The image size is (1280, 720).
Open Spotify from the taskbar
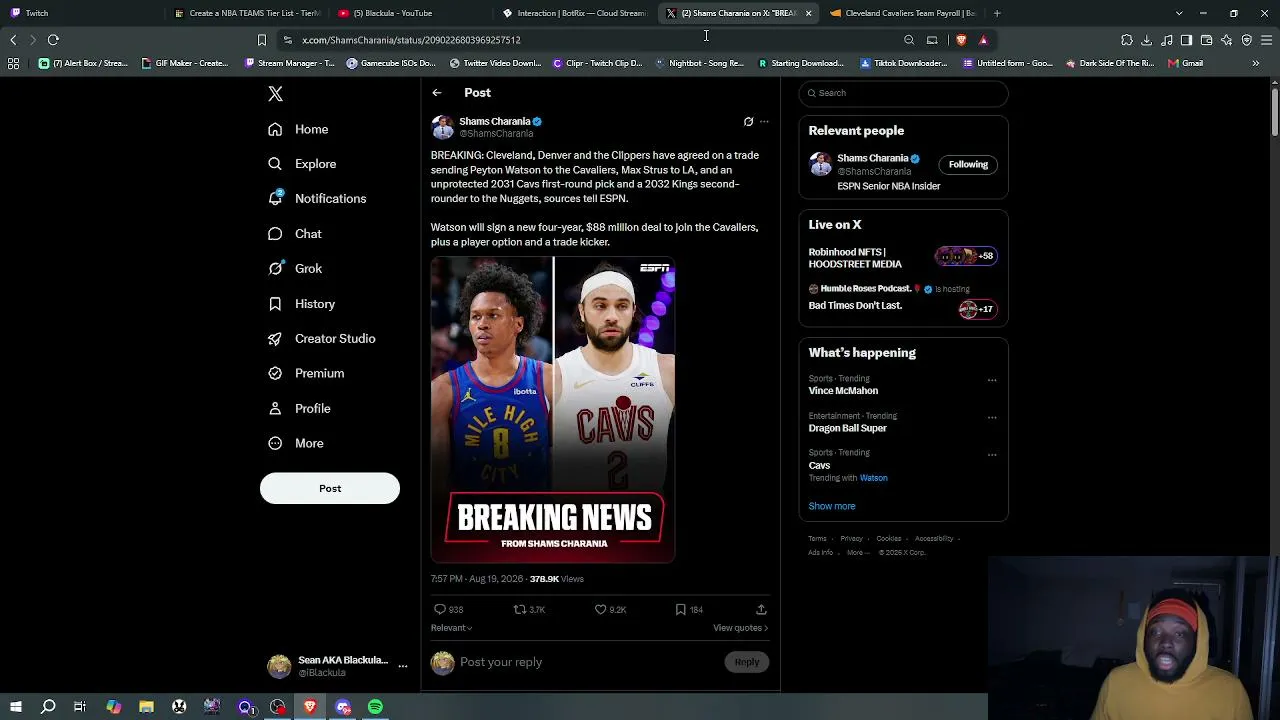pos(375,707)
